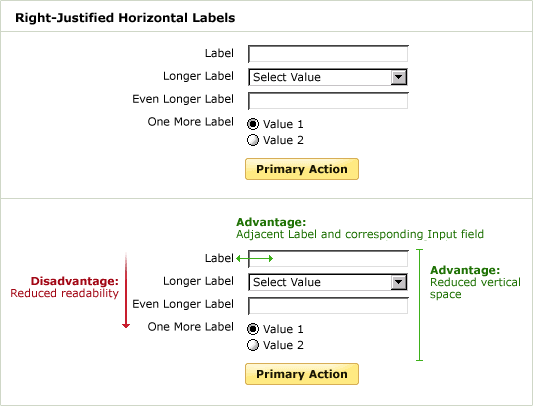
Task: Click the dropdown arrow in the annotated form
Action: tap(399, 282)
